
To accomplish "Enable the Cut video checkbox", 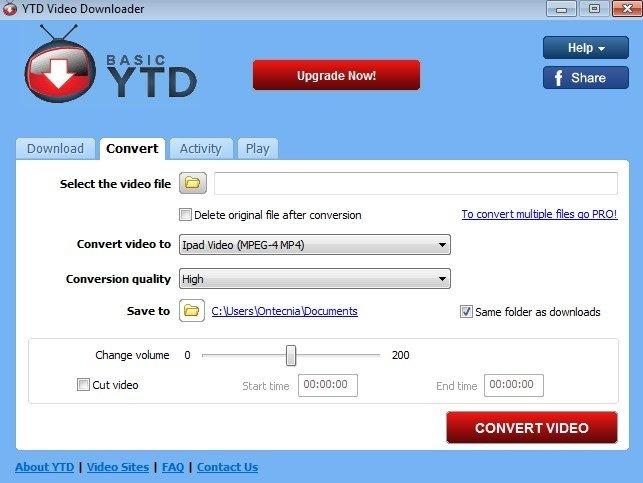I will 83,384.
